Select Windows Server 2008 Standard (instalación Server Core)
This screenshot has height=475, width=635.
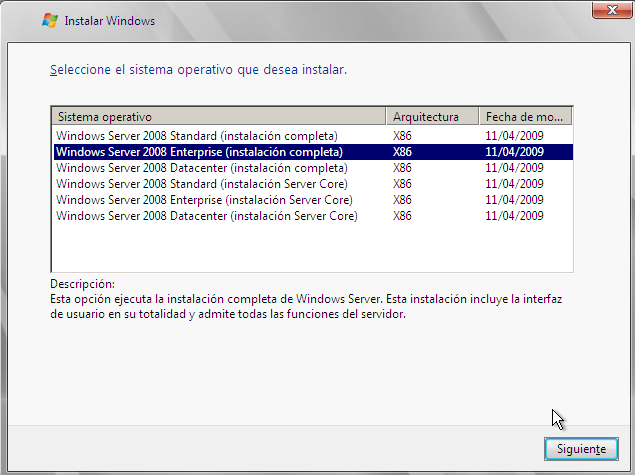(x=313, y=184)
